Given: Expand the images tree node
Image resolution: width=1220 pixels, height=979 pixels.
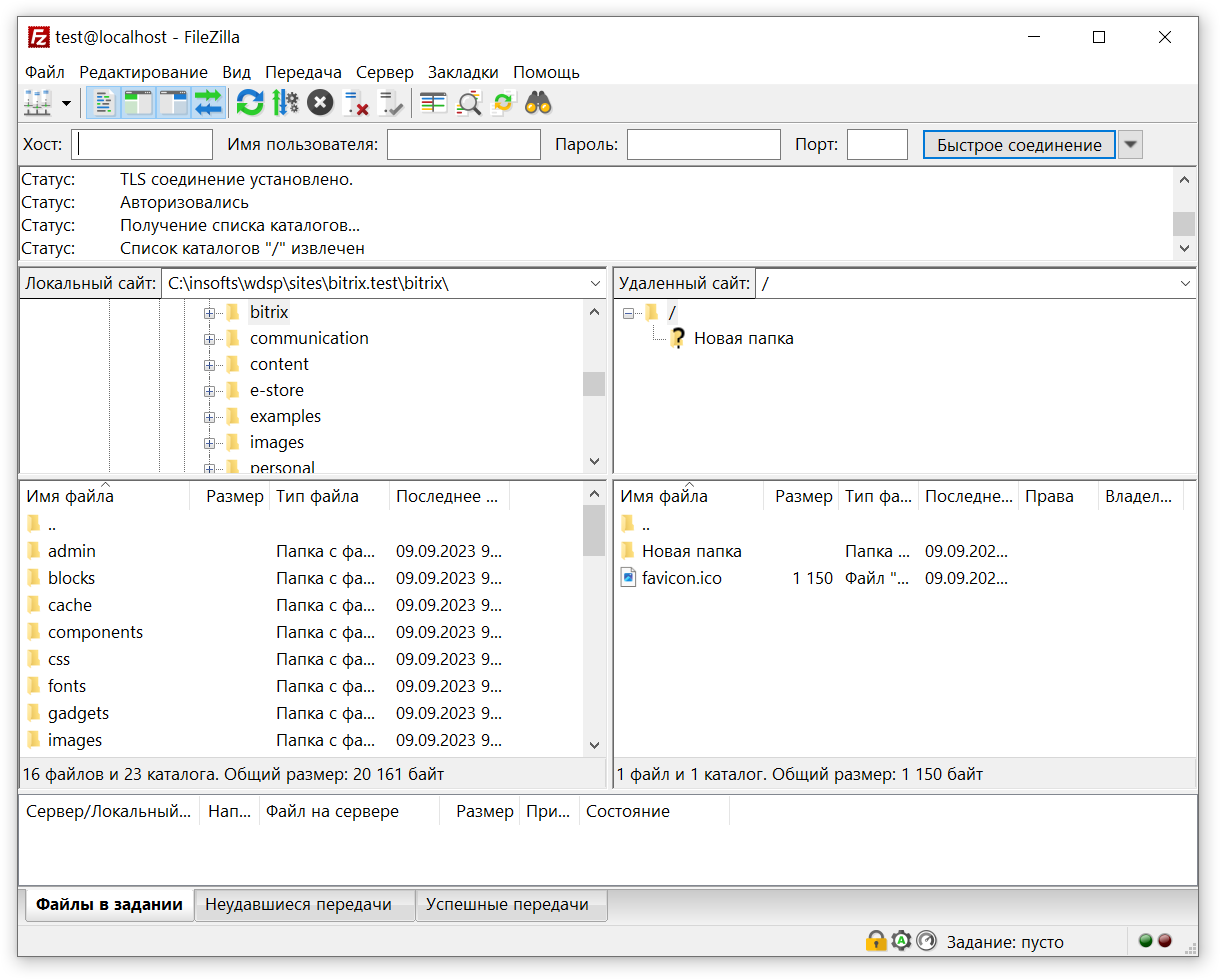Looking at the screenshot, I should click(210, 443).
